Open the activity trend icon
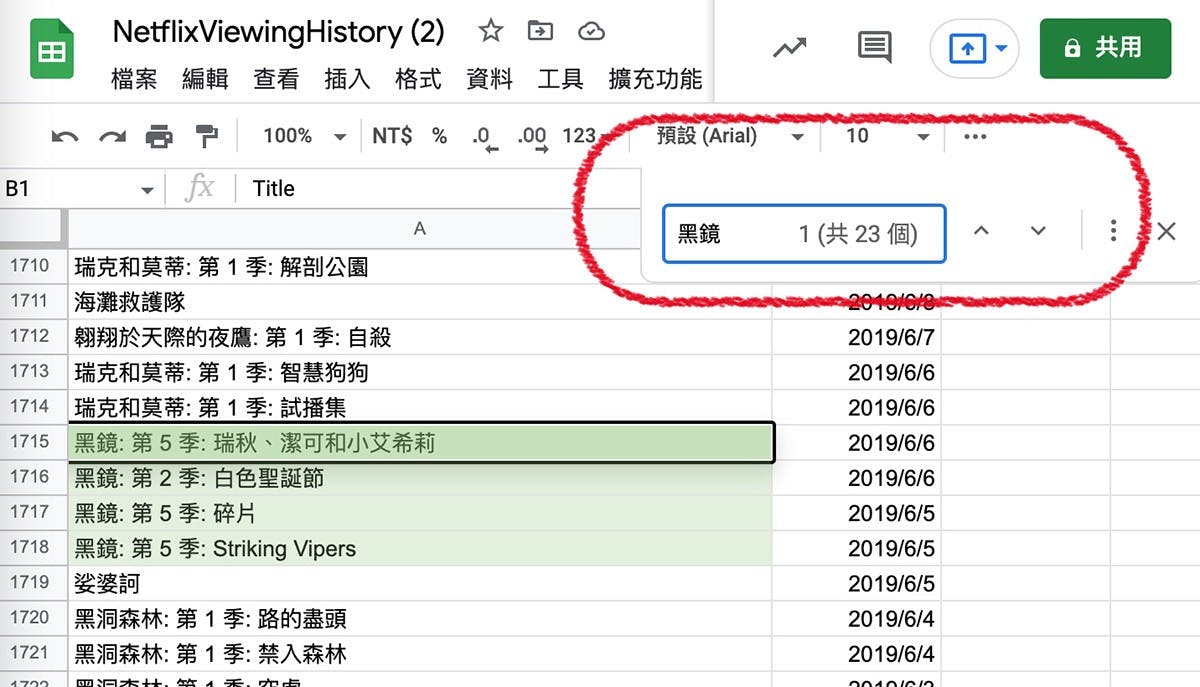The height and width of the screenshot is (687, 1200). click(x=790, y=47)
